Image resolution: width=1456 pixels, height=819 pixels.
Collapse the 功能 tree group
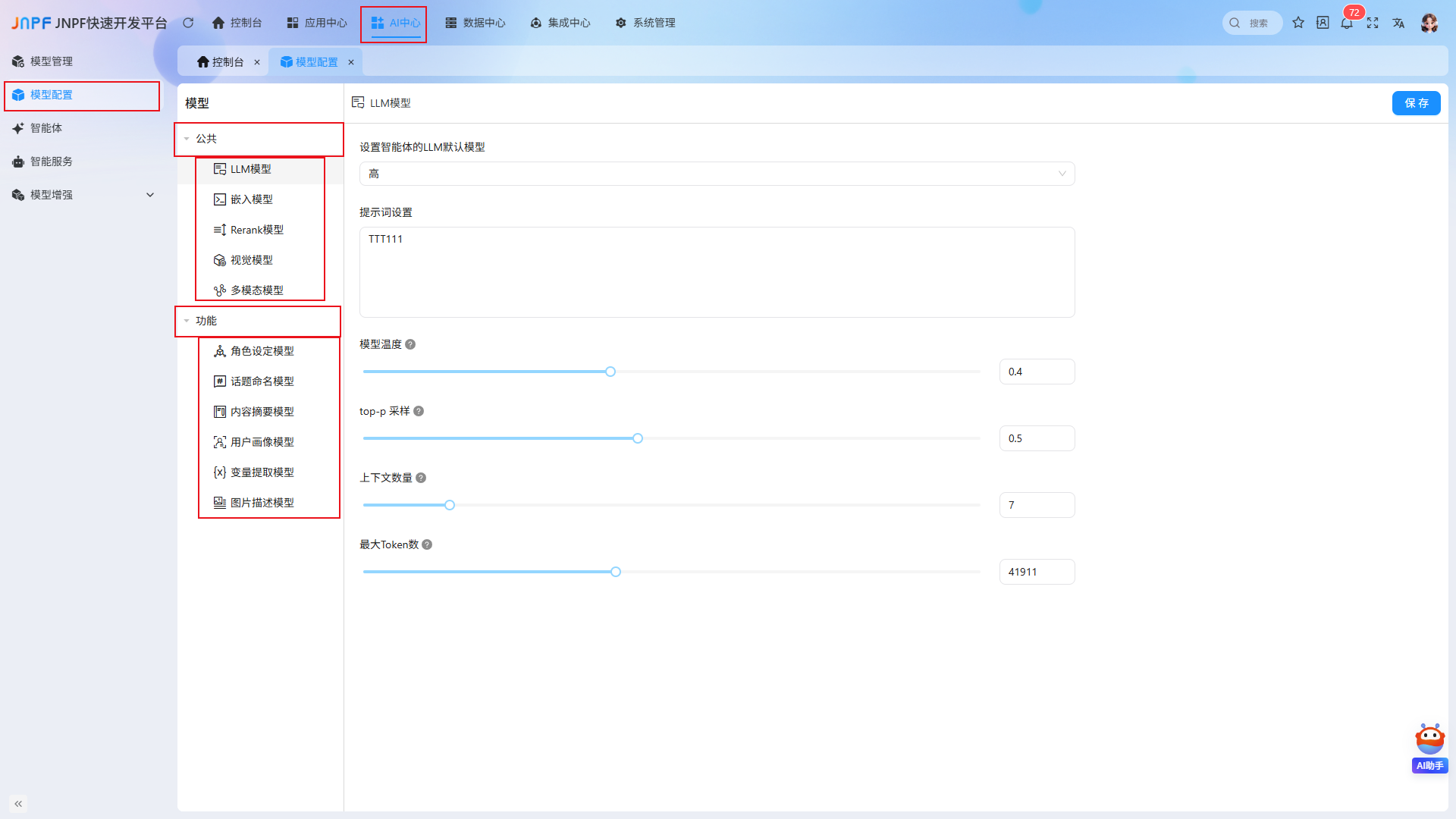[187, 321]
